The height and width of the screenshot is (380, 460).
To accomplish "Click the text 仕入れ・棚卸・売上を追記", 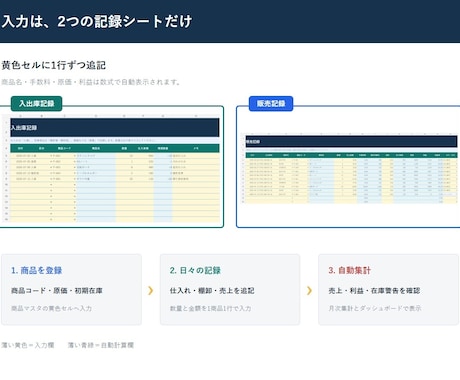I will point(212,290).
